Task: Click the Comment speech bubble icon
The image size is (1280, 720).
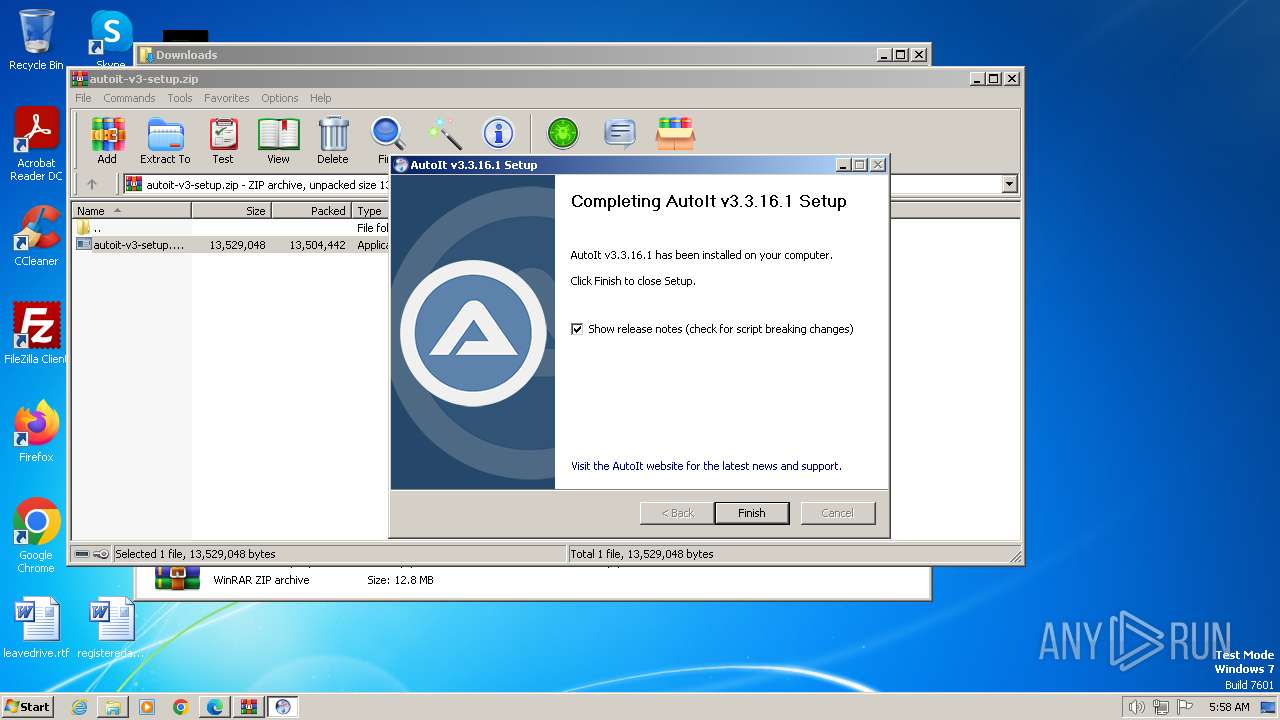Action: coord(620,133)
